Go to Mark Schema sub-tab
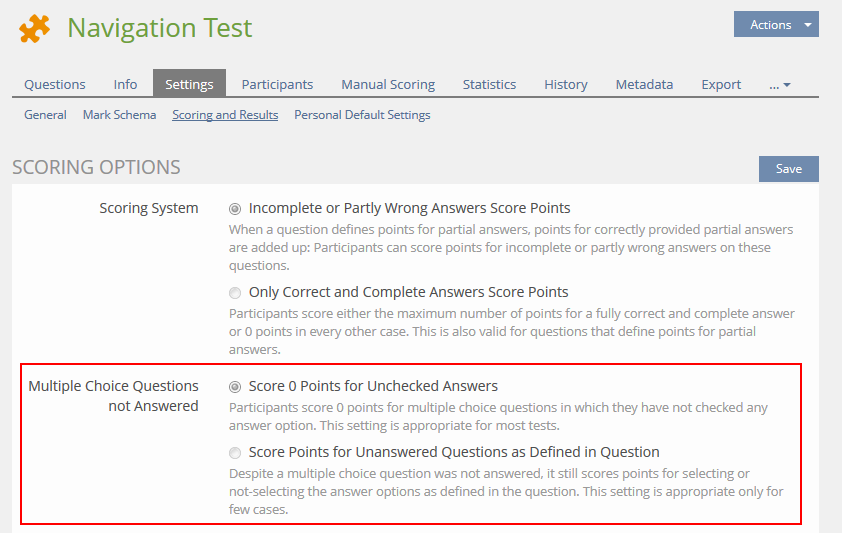 tap(119, 115)
